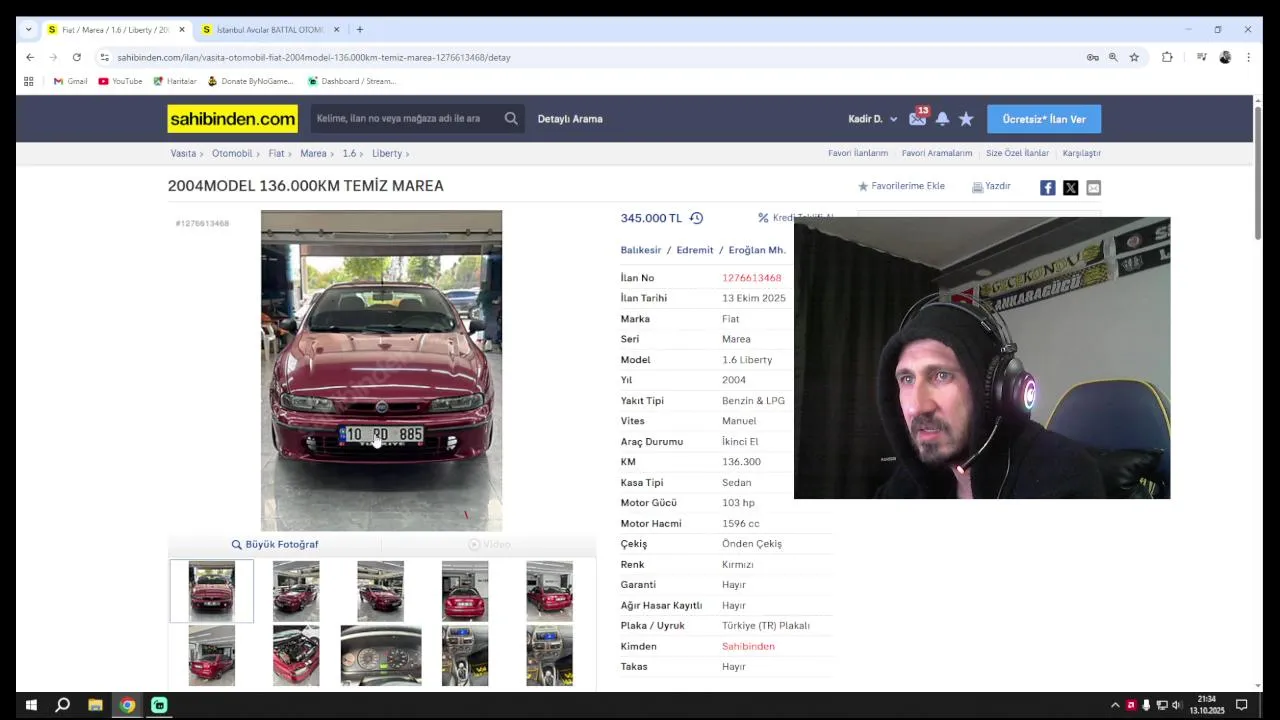The width and height of the screenshot is (1280, 720).
Task: Open Detaylı Arama
Action: coord(570,119)
